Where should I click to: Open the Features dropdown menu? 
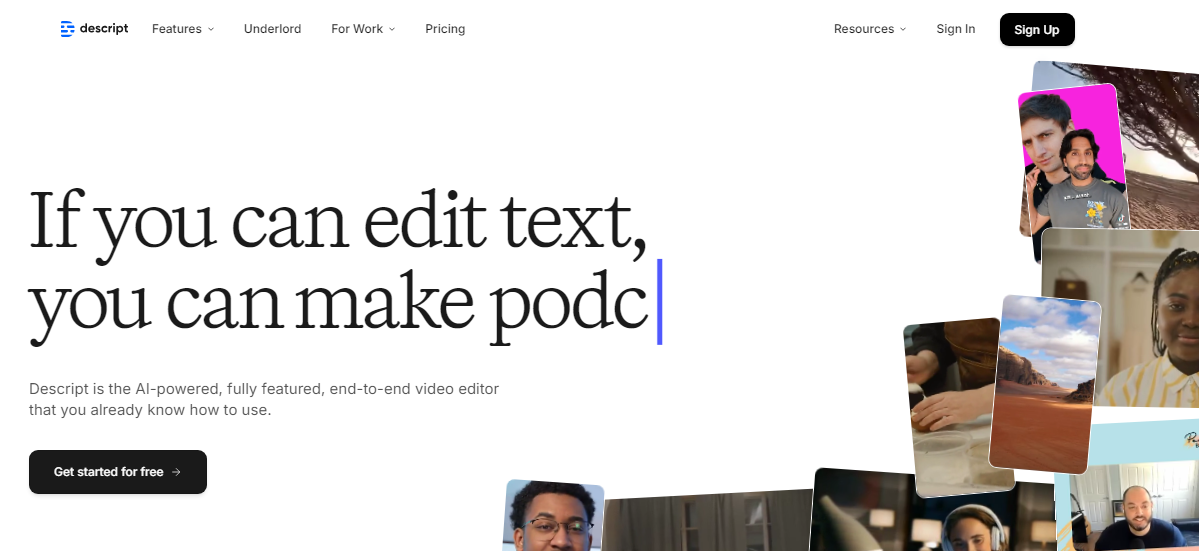tap(183, 29)
